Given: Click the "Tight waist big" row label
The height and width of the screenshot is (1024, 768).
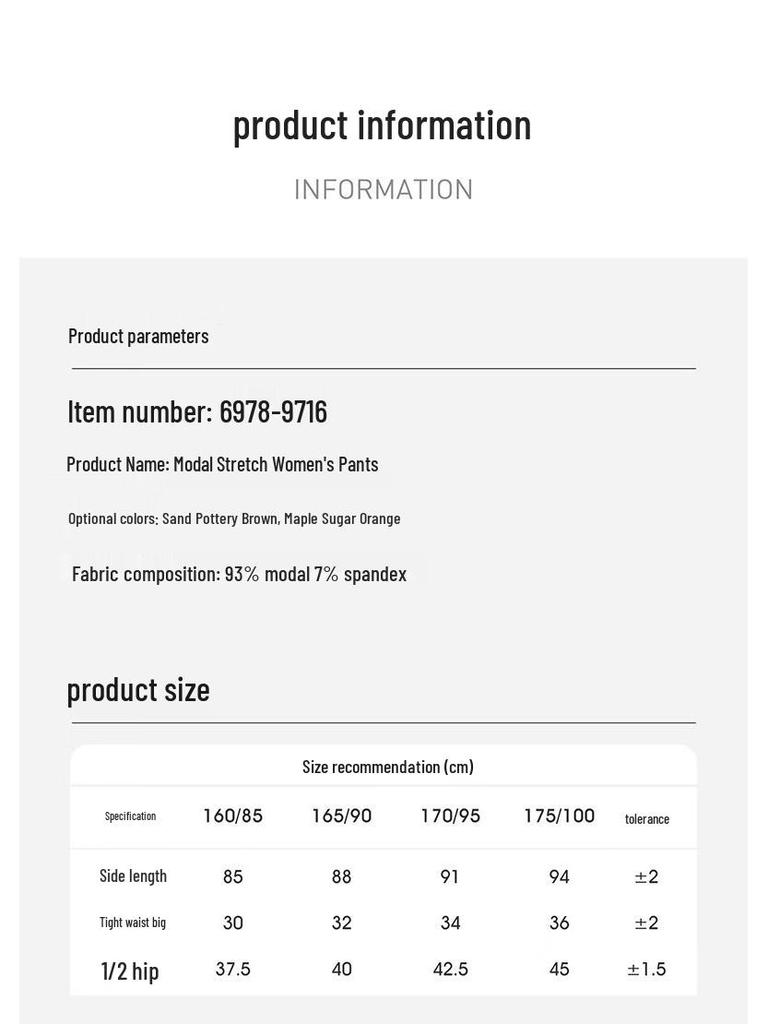Looking at the screenshot, I should click(132, 922).
